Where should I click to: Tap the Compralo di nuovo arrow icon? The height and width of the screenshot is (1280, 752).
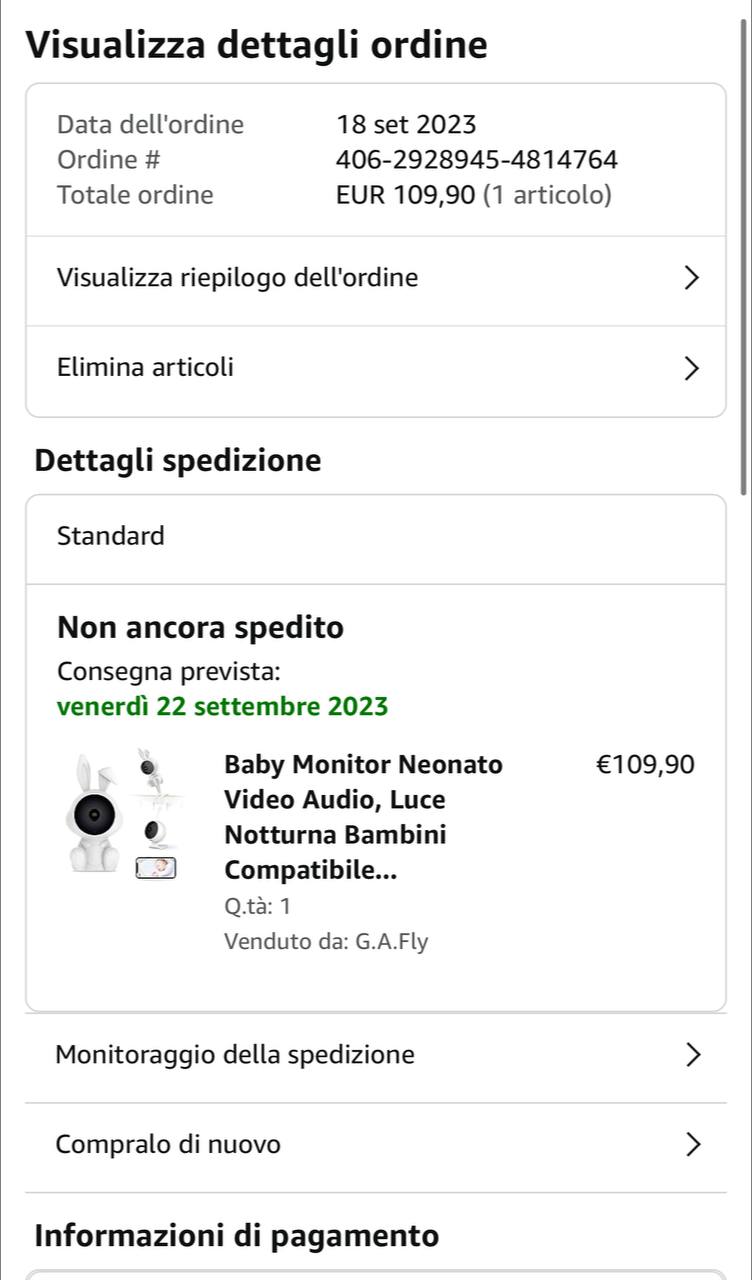click(x=692, y=1145)
